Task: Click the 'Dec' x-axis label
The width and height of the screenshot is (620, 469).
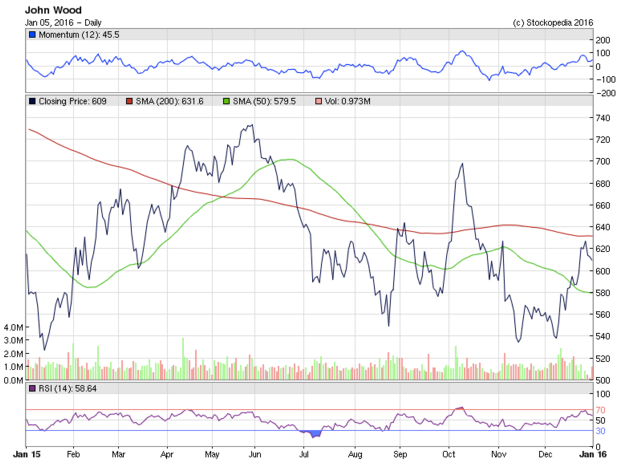Action: 545,454
